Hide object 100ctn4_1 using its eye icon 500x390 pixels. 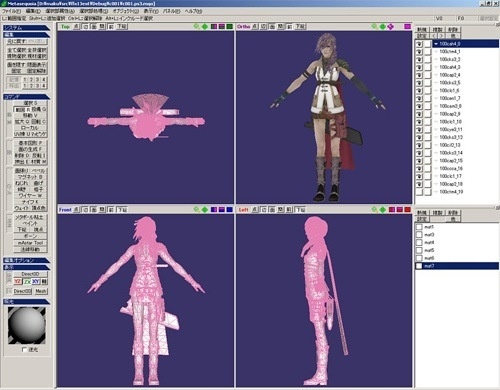click(x=419, y=51)
